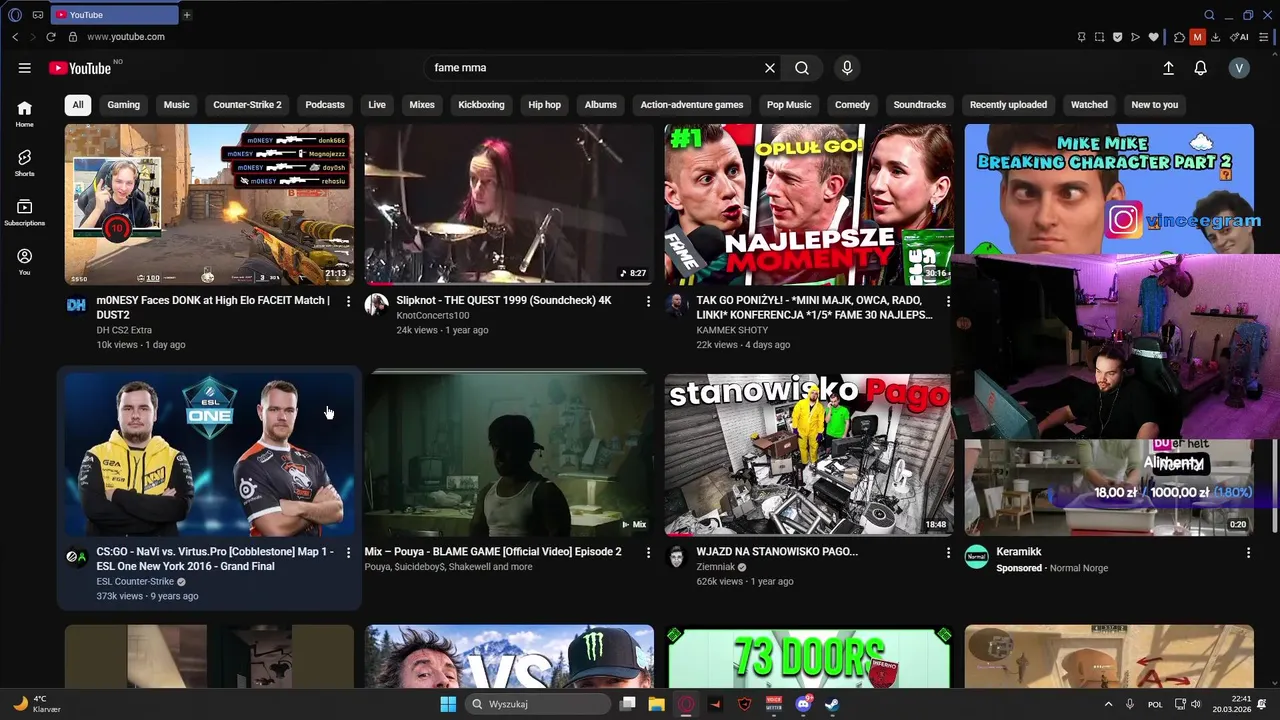
Task: Switch input language via POL indicator
Action: click(x=1155, y=704)
